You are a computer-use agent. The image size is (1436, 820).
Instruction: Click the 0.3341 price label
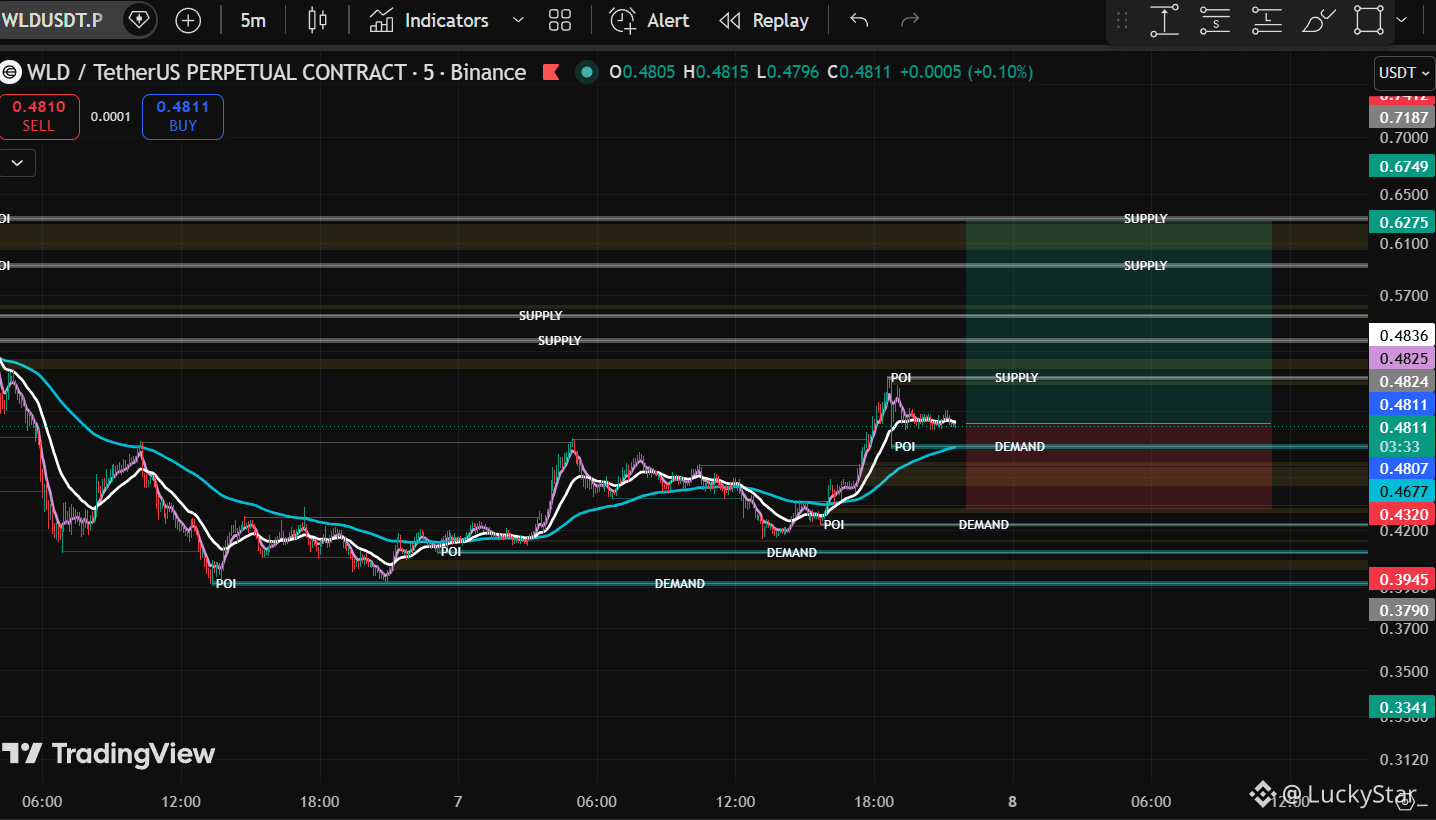pyautogui.click(x=1402, y=708)
